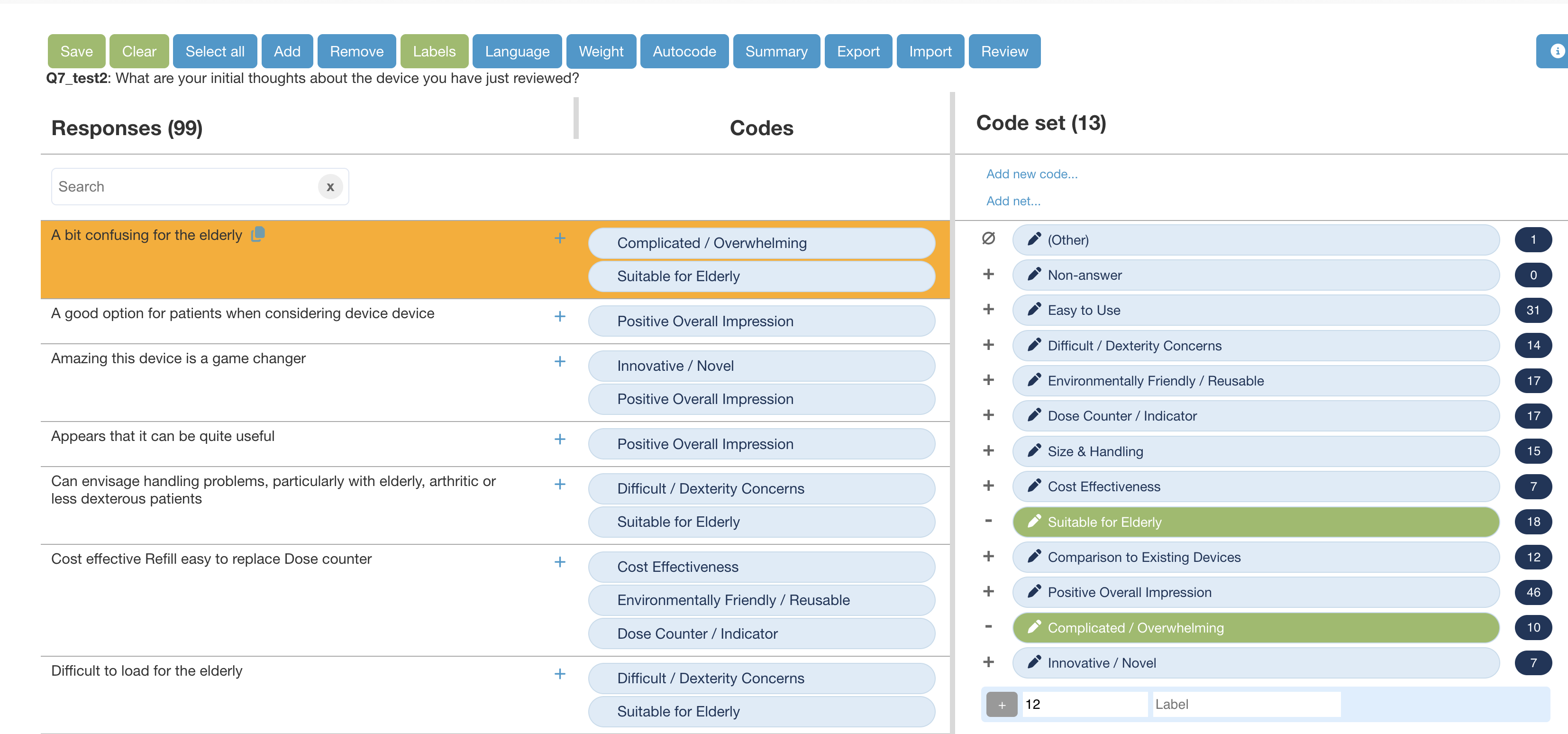Edit Difficult / Dexterity Concerns code with pencil
Image resolution: width=1568 pixels, height=734 pixels.
[1034, 345]
